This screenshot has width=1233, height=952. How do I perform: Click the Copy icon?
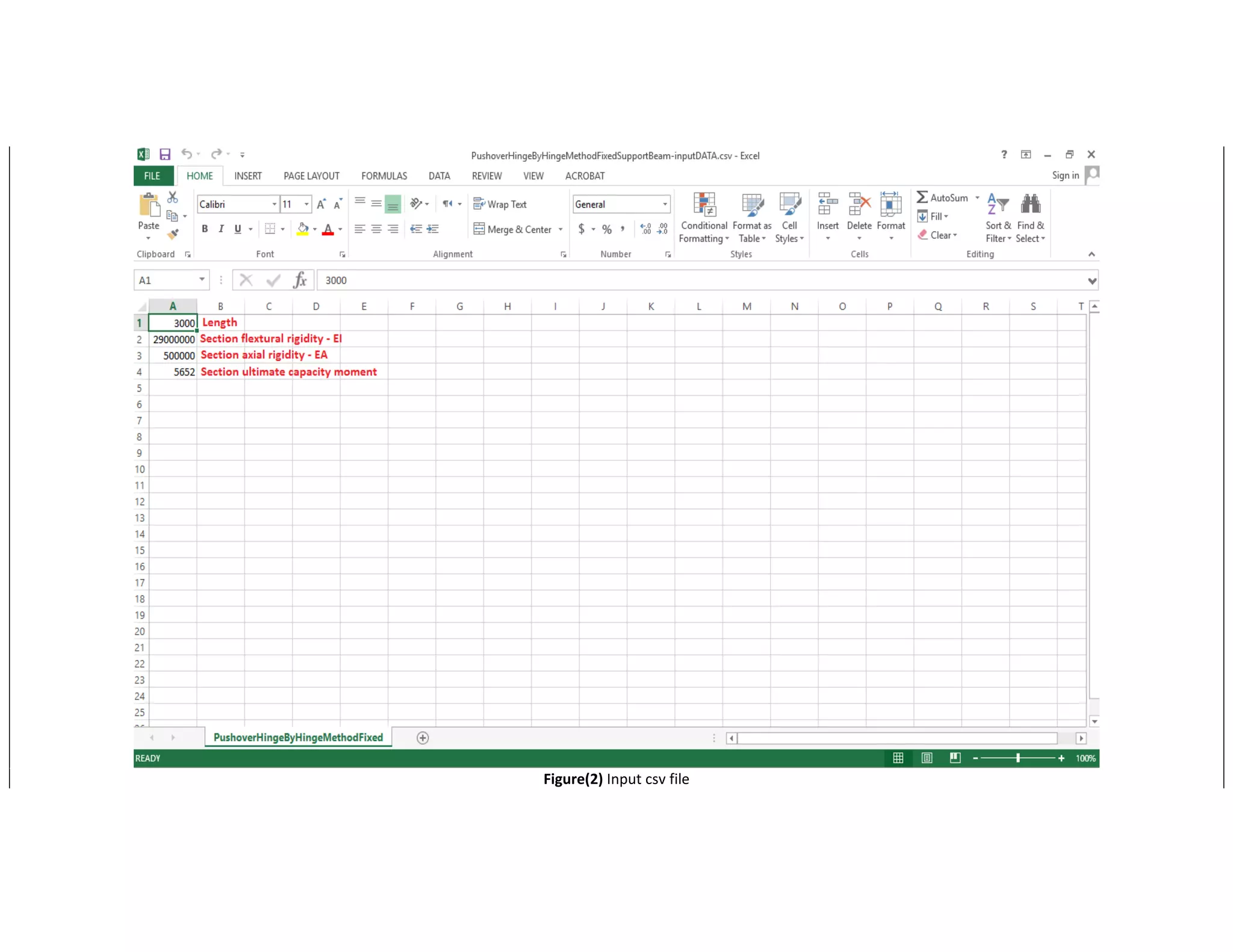click(172, 215)
